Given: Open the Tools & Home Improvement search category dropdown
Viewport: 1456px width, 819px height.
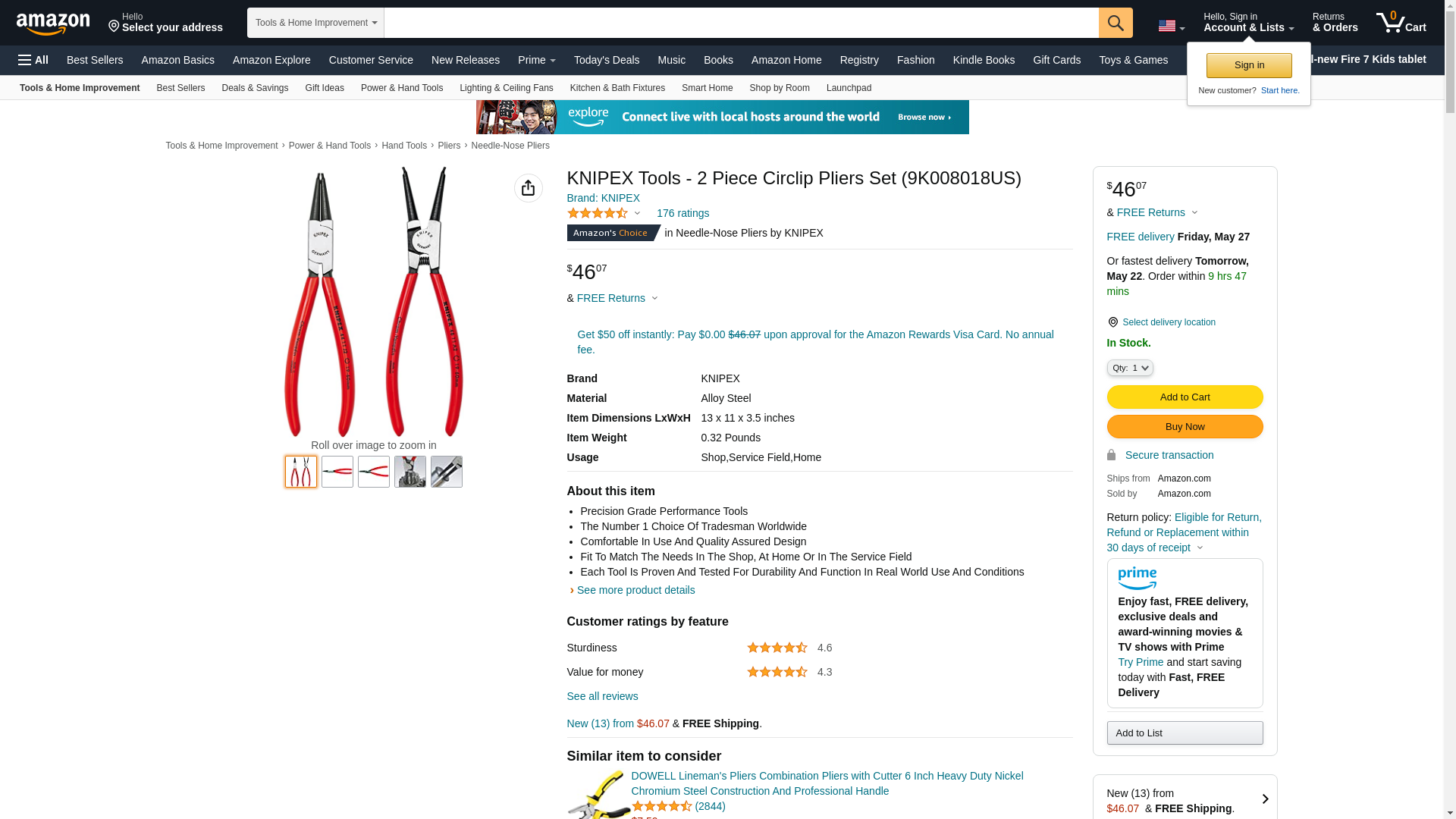Looking at the screenshot, I should [315, 23].
